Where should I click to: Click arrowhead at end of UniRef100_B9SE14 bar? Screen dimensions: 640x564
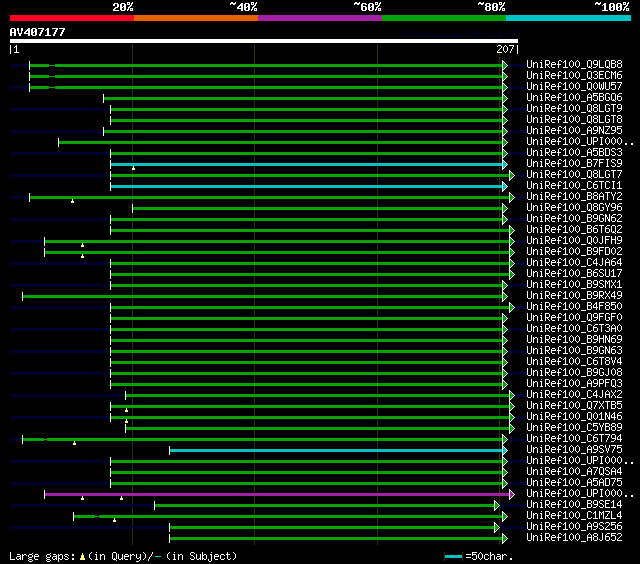click(497, 505)
